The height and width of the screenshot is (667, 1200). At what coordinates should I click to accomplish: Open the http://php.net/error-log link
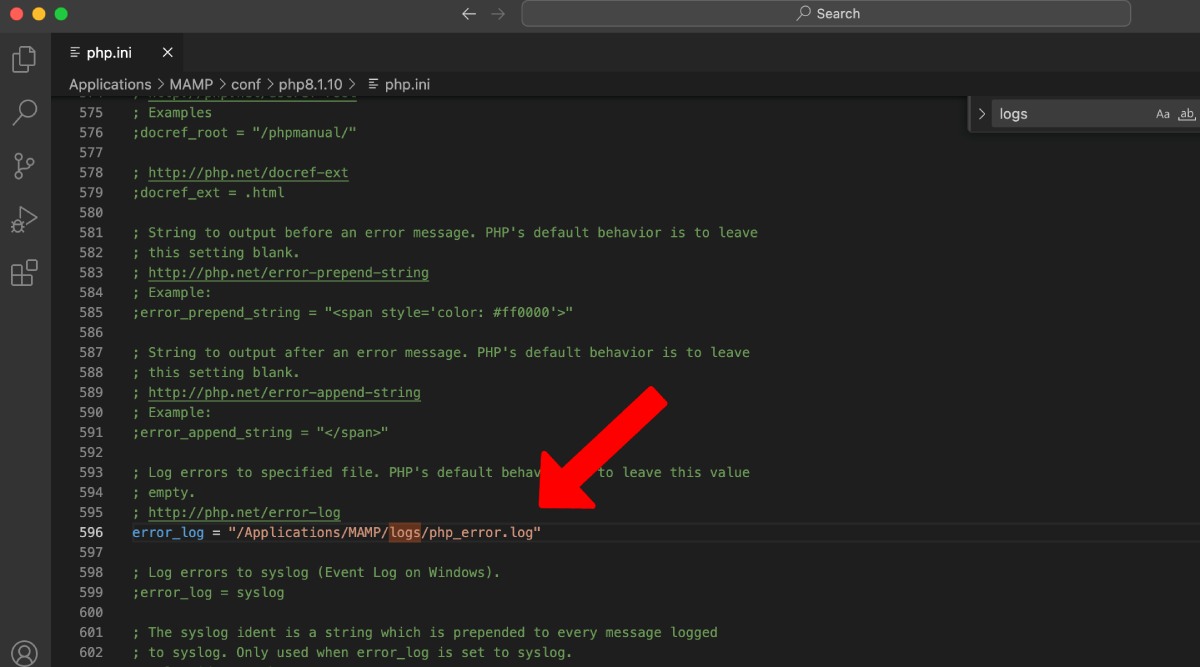(x=244, y=512)
